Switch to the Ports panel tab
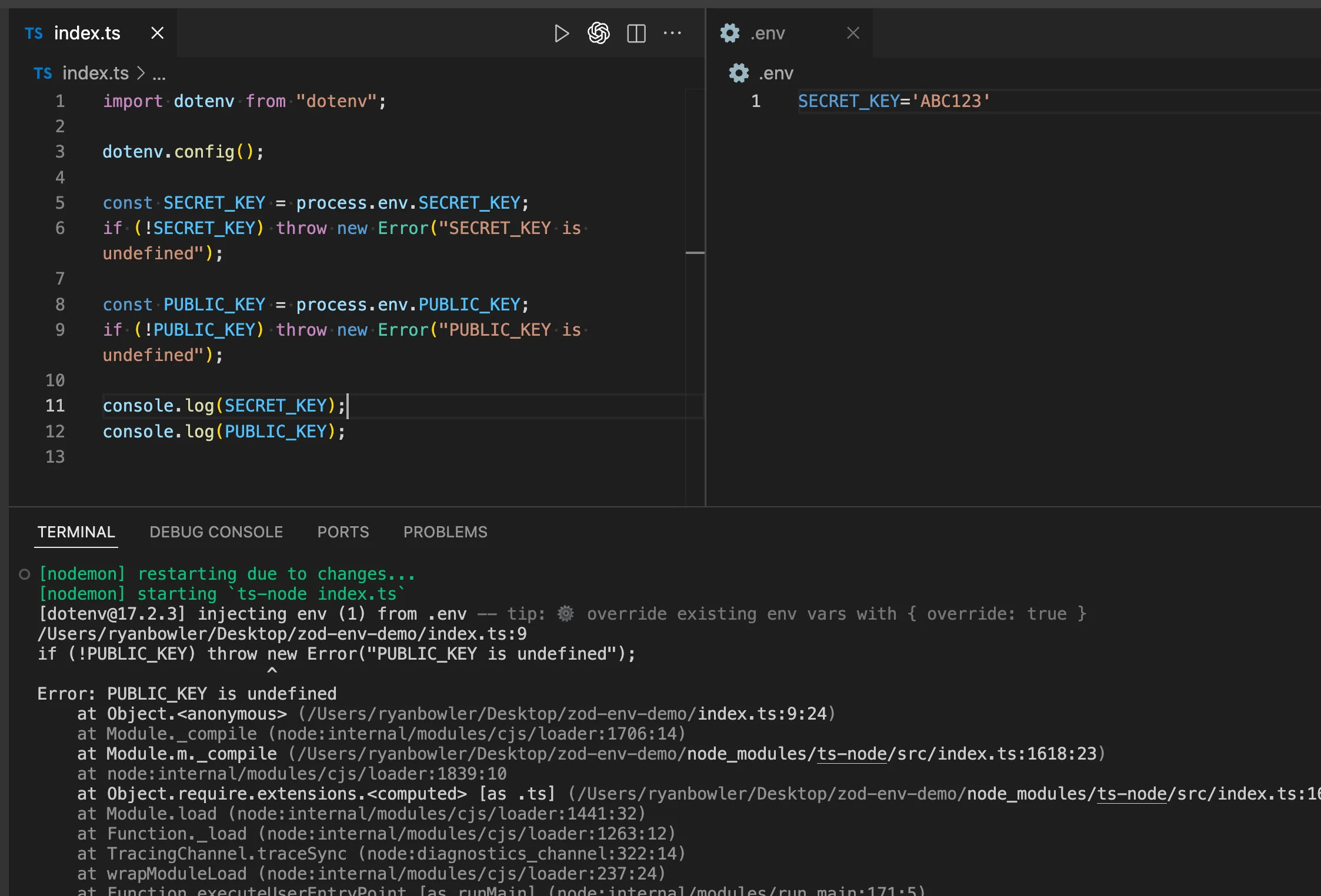 343,532
